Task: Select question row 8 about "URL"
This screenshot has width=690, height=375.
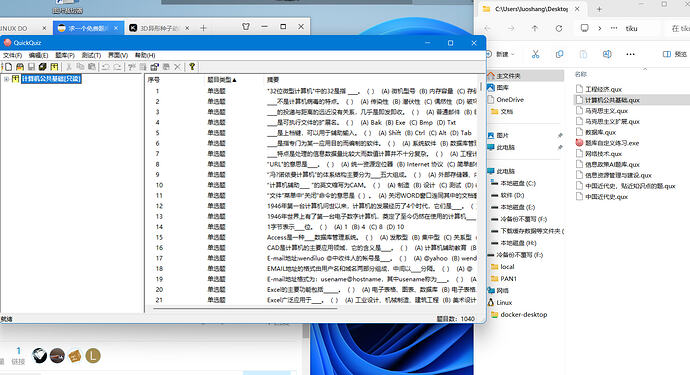Action: (311, 164)
